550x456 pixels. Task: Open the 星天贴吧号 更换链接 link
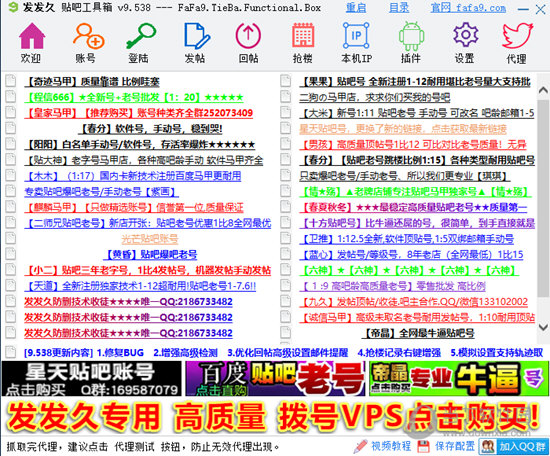point(403,129)
